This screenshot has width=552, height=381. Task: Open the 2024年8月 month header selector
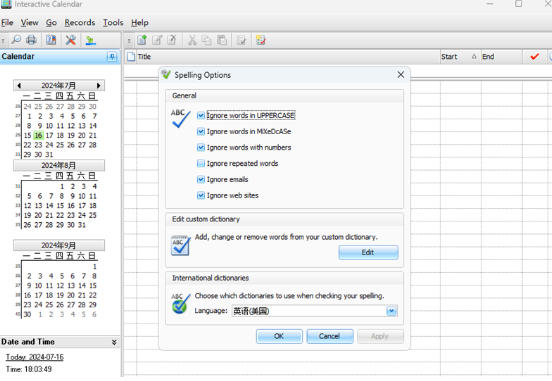point(58,165)
